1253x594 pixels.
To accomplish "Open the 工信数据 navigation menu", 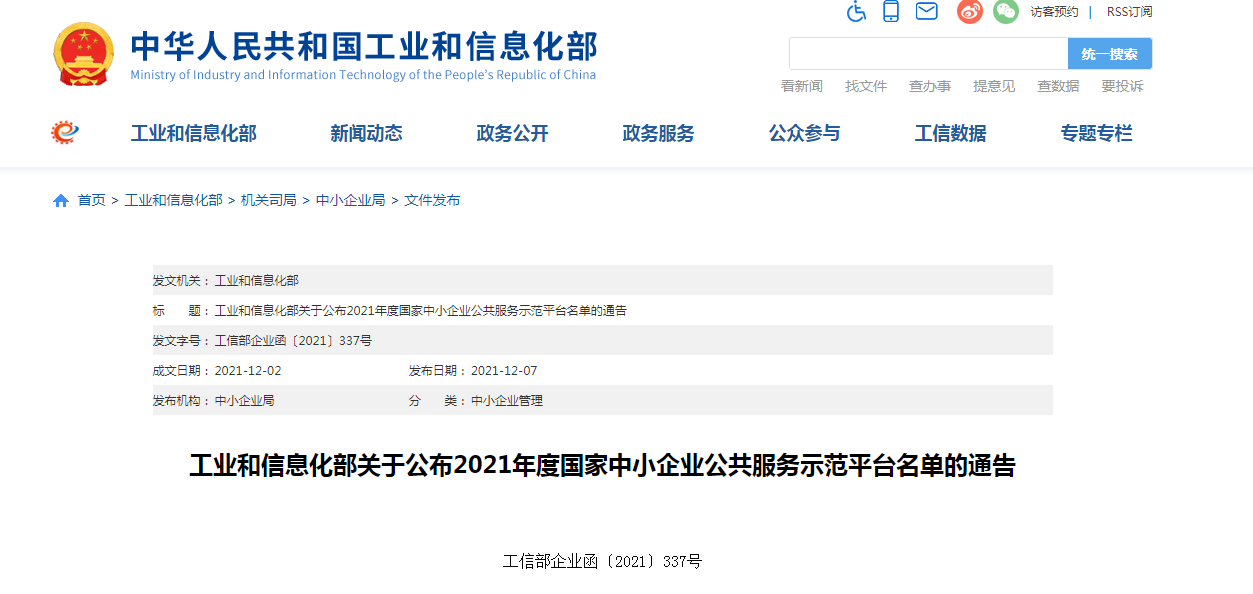I will (950, 134).
